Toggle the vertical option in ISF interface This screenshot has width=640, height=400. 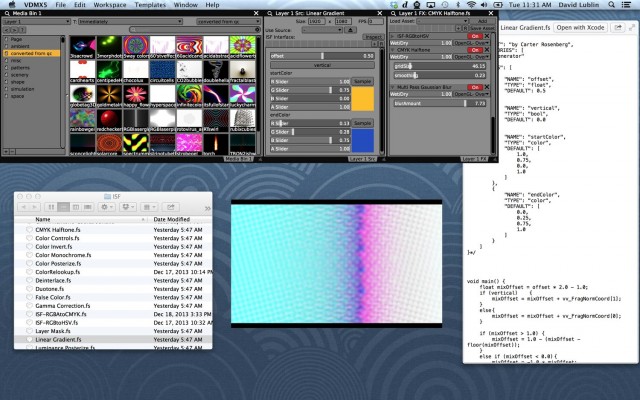323,63
